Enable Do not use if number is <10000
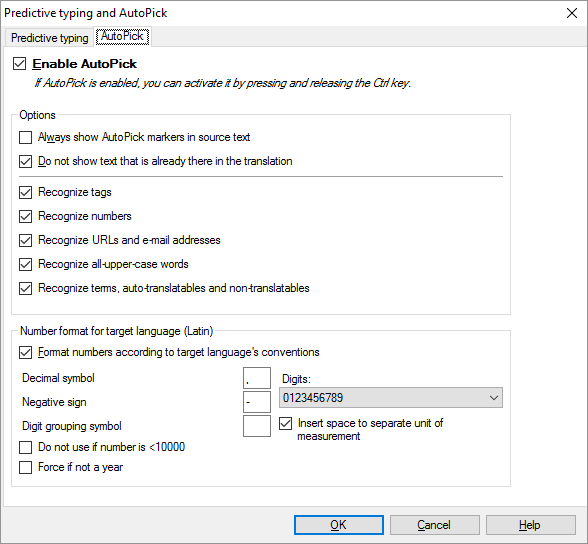 pos(26,448)
